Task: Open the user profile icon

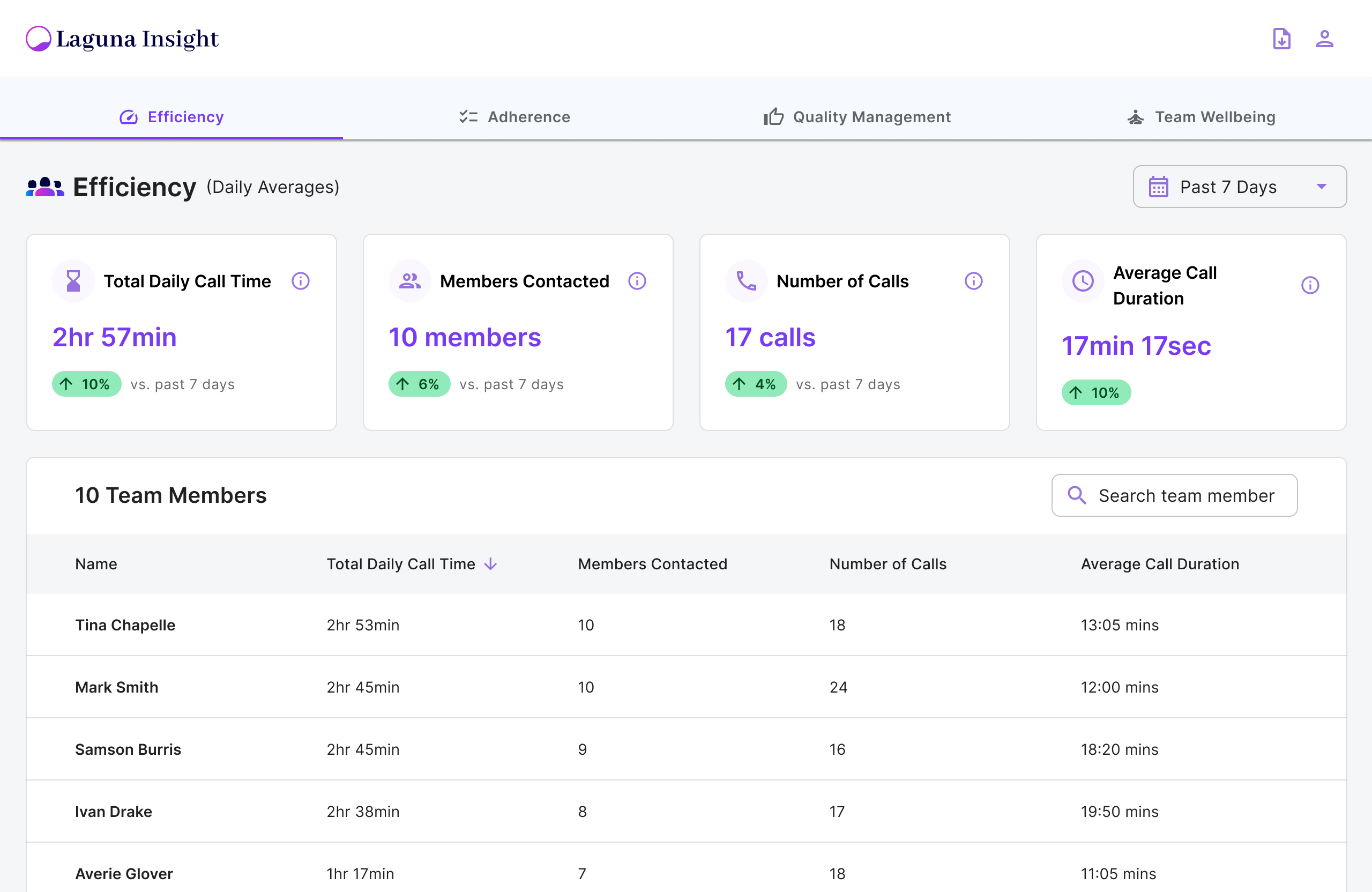Action: pyautogui.click(x=1324, y=39)
